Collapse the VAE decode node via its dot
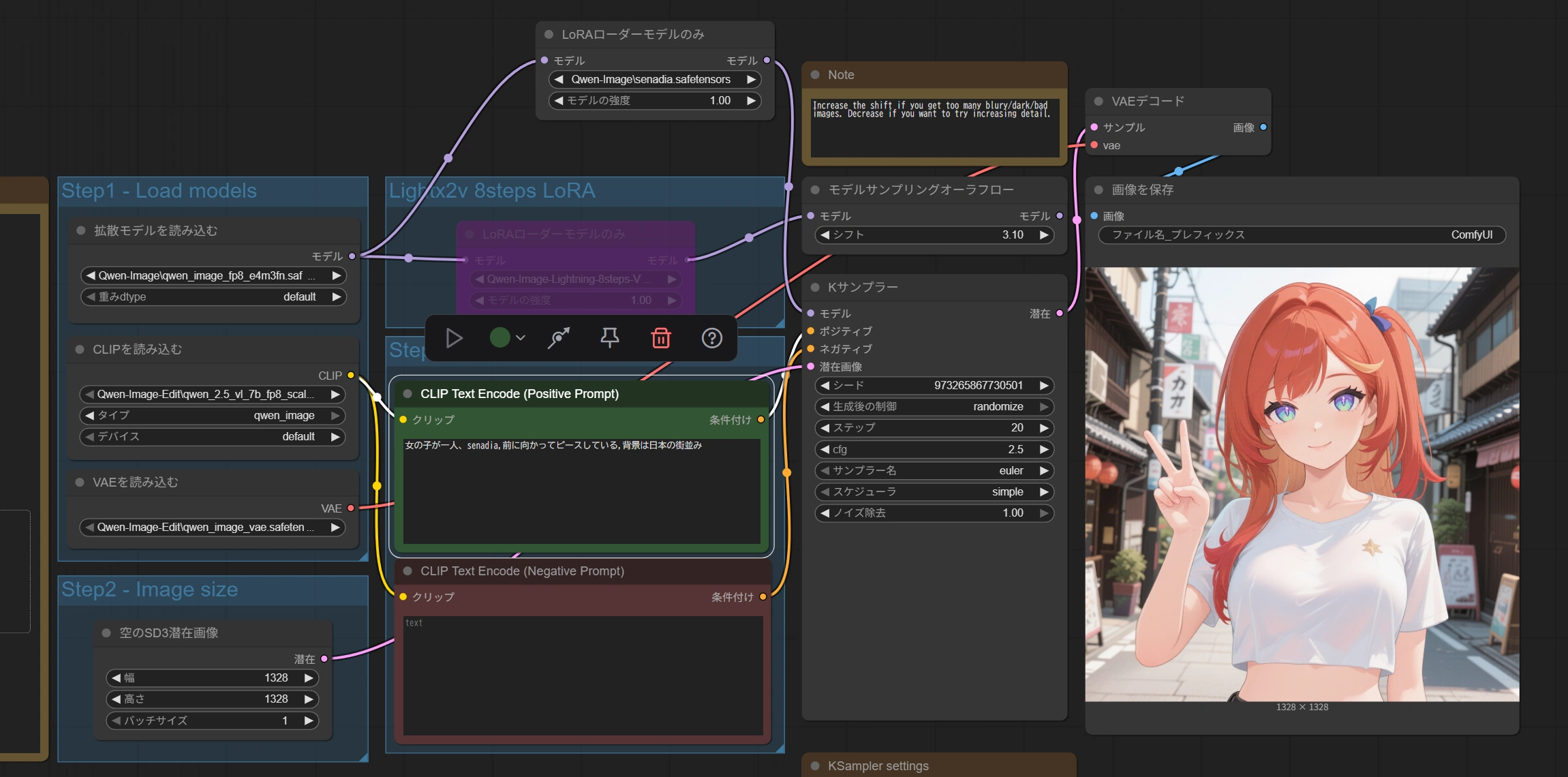1568x777 pixels. click(x=1098, y=102)
